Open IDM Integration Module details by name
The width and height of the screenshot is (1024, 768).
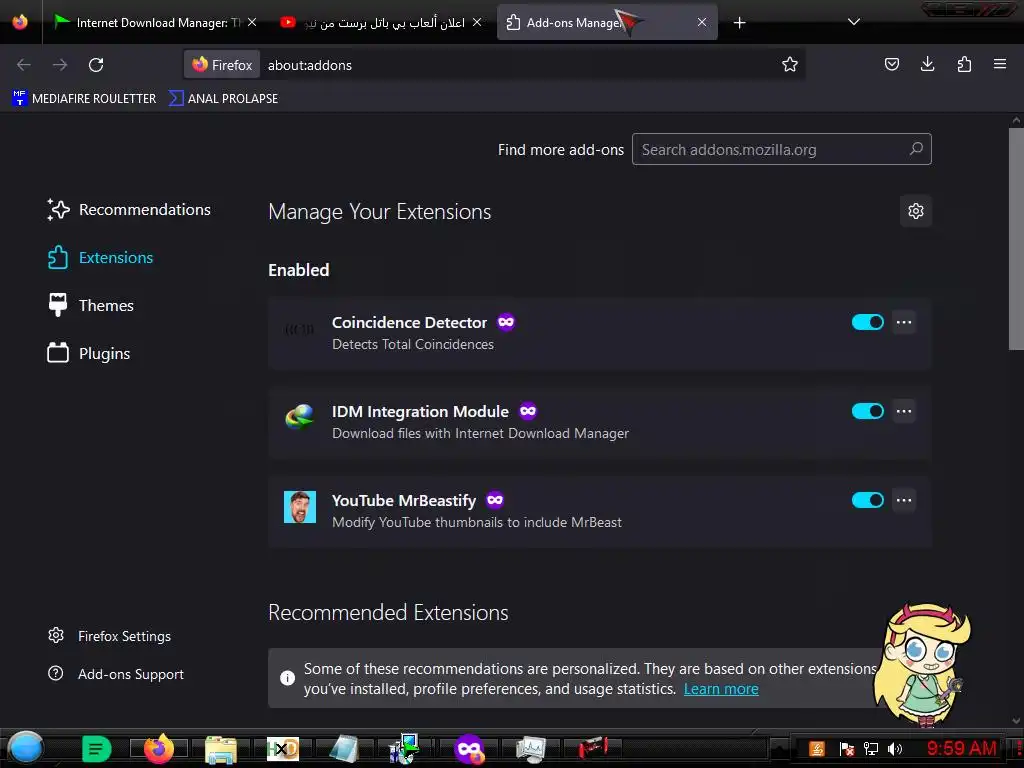(420, 411)
